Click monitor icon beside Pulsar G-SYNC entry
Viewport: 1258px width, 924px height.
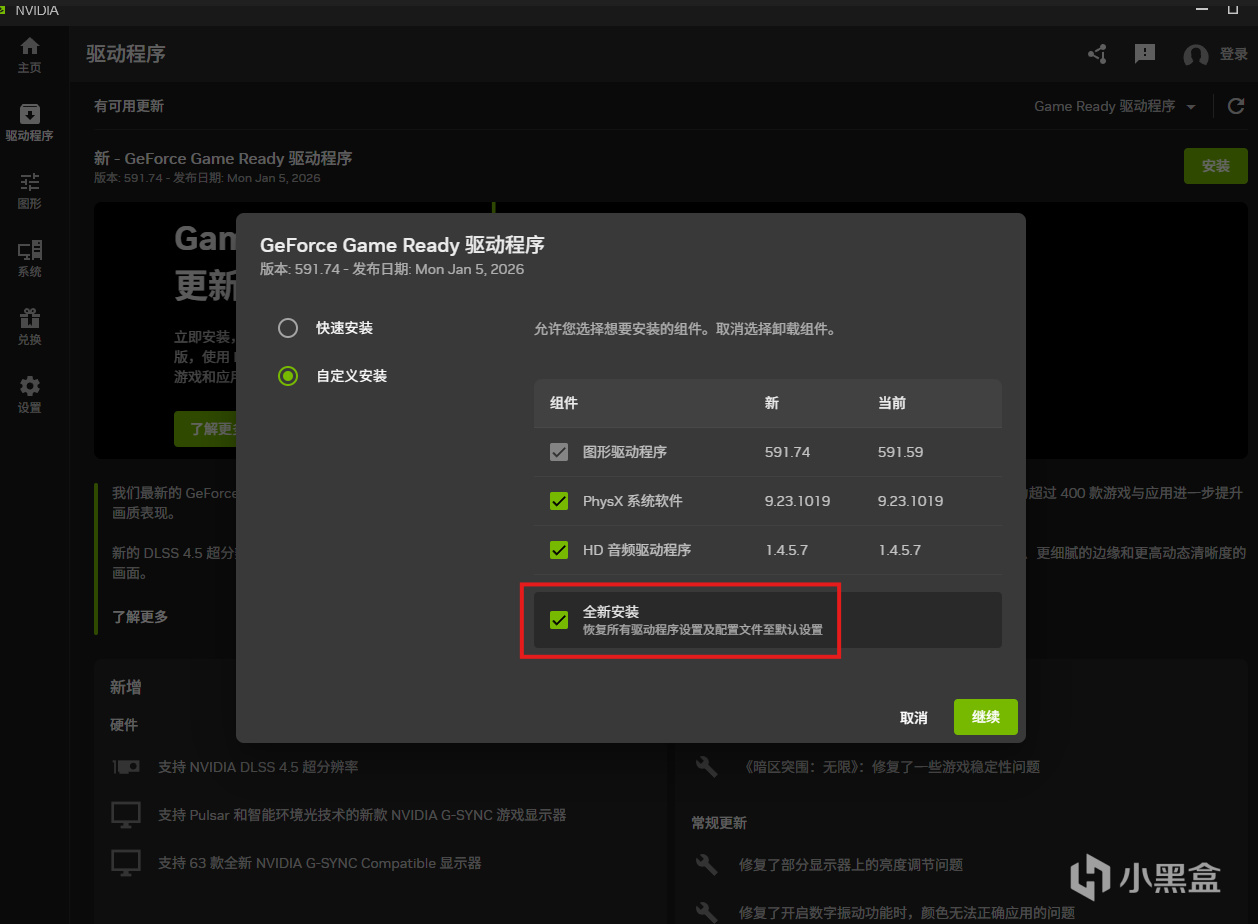pyautogui.click(x=126, y=814)
